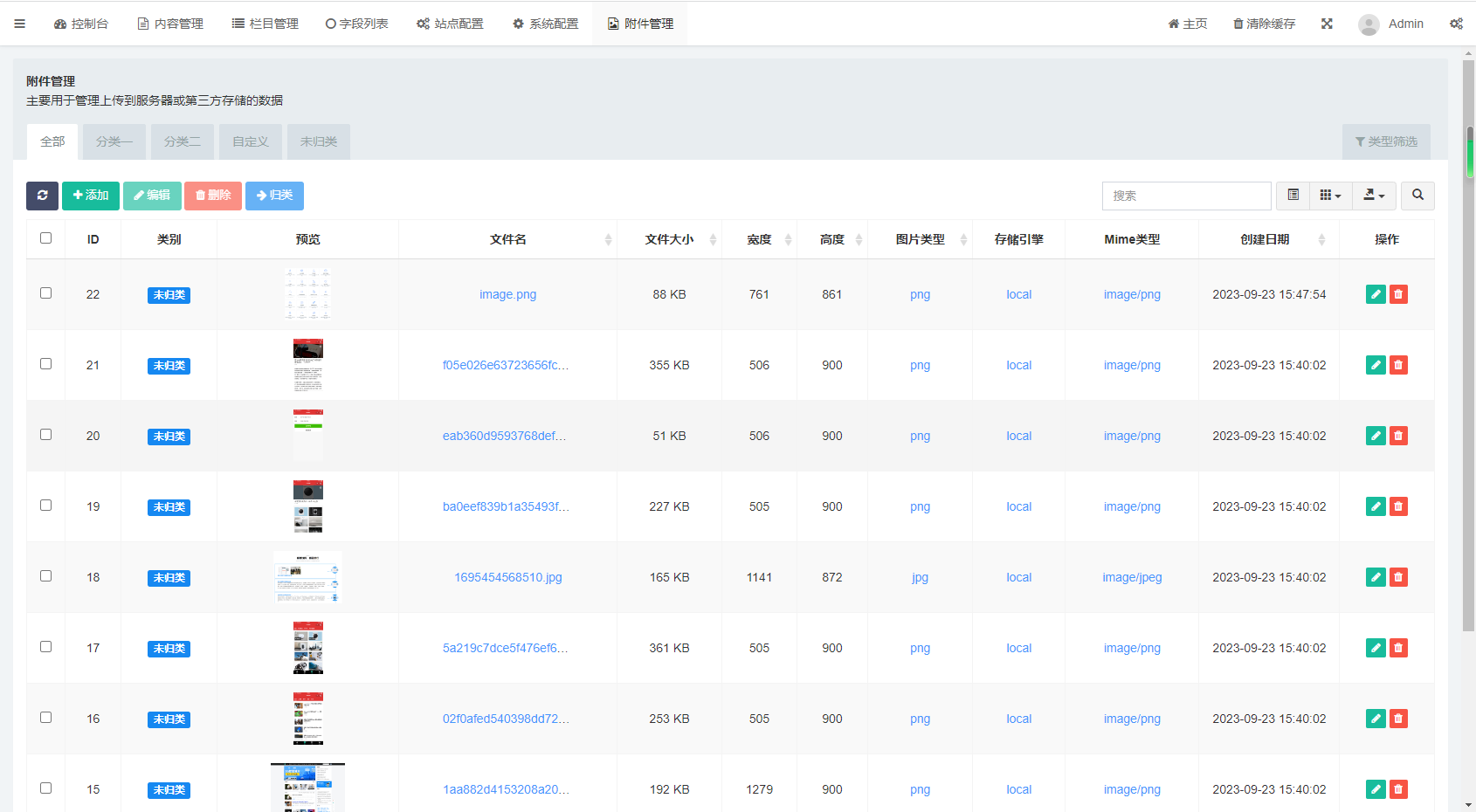The width and height of the screenshot is (1476, 812).
Task: Click the fullscreen expand icon
Action: pos(1327,24)
